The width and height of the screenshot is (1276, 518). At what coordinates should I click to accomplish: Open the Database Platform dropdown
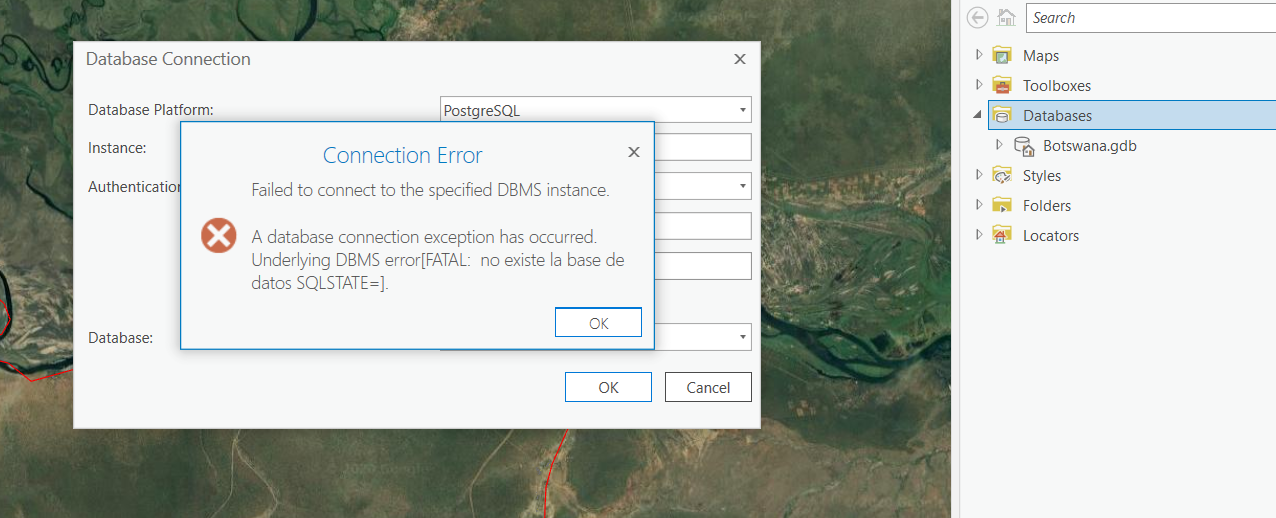743,110
